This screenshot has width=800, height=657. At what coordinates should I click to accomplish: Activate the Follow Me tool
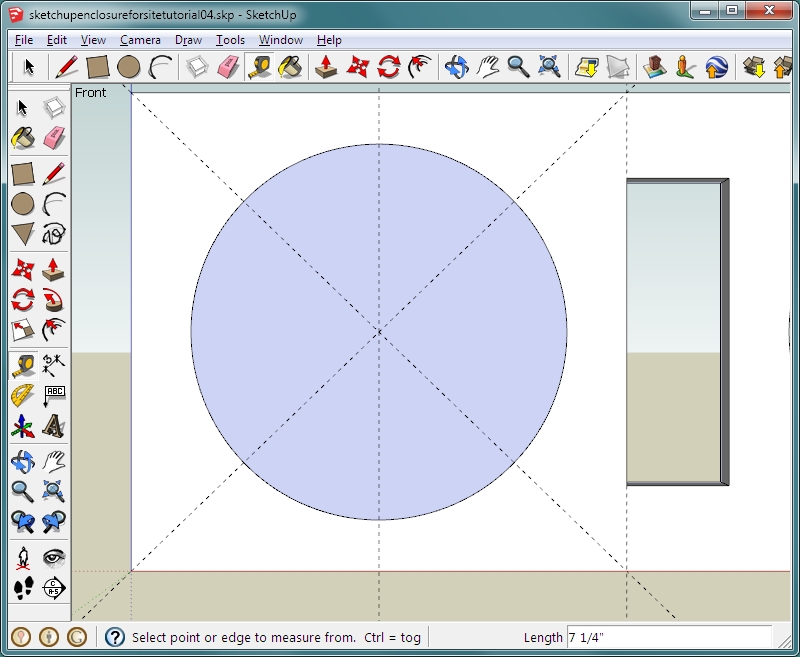(54, 300)
